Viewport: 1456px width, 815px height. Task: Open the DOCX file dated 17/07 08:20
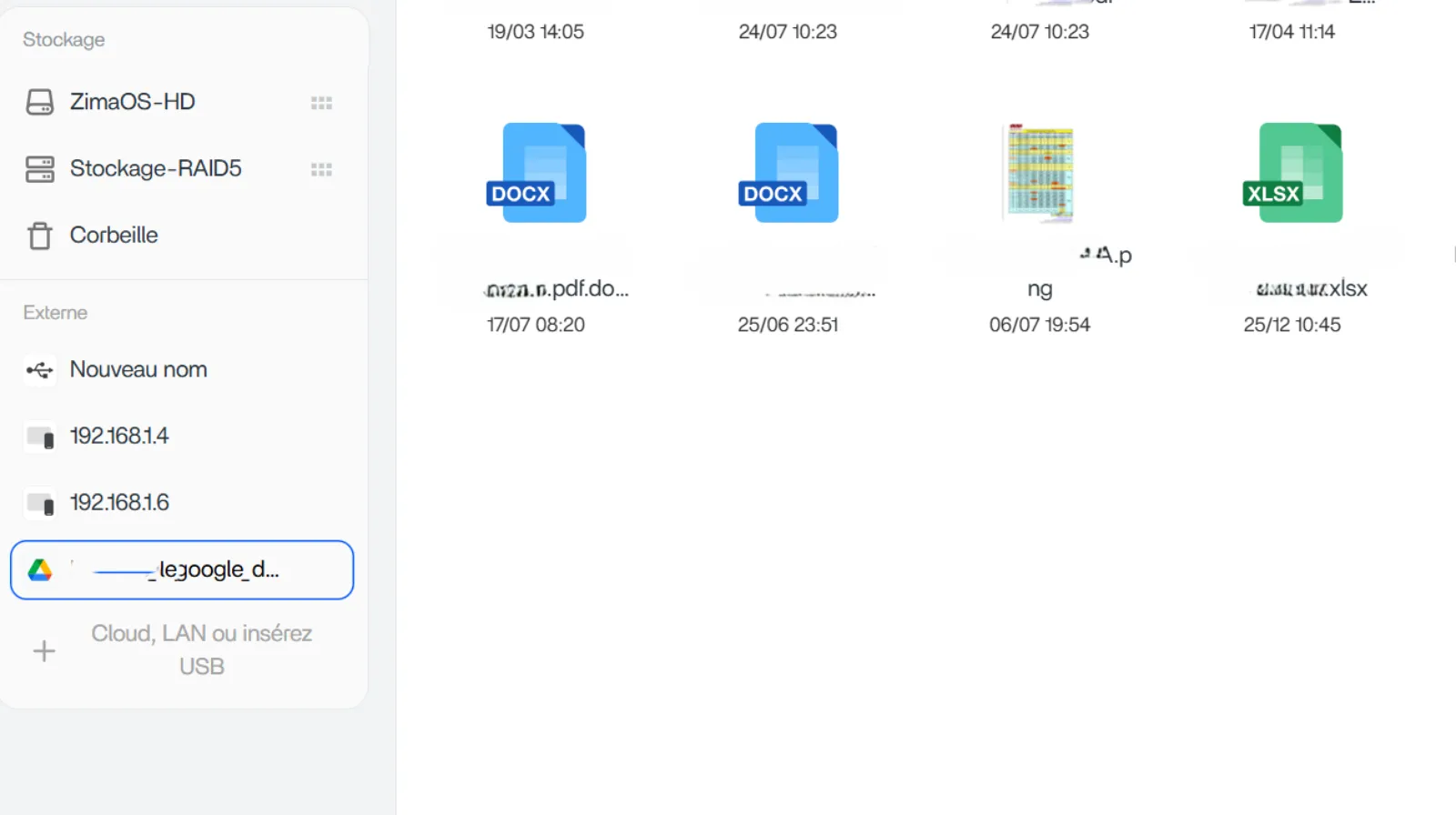point(536,173)
